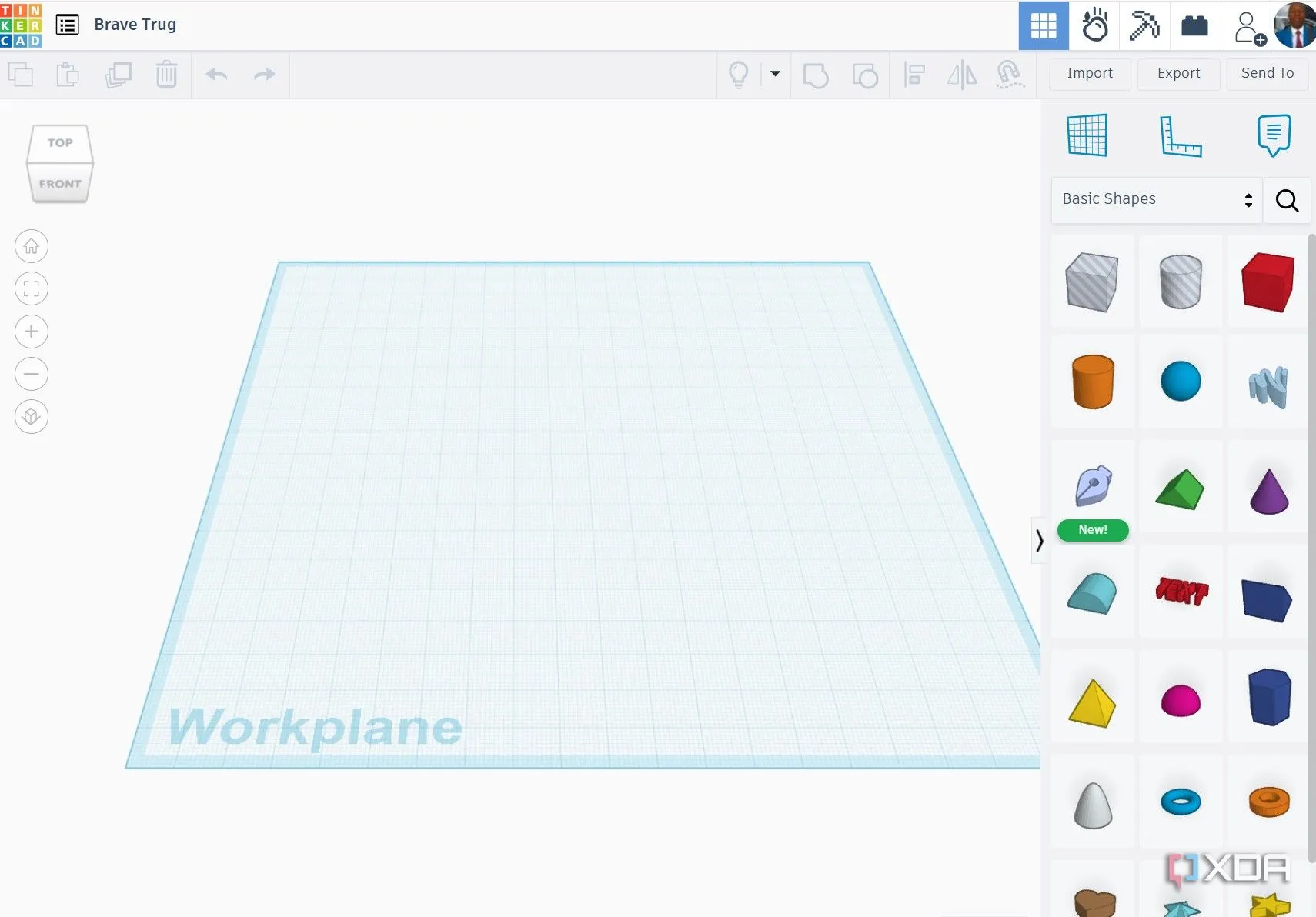
Task: Click the Export button
Action: click(1178, 73)
